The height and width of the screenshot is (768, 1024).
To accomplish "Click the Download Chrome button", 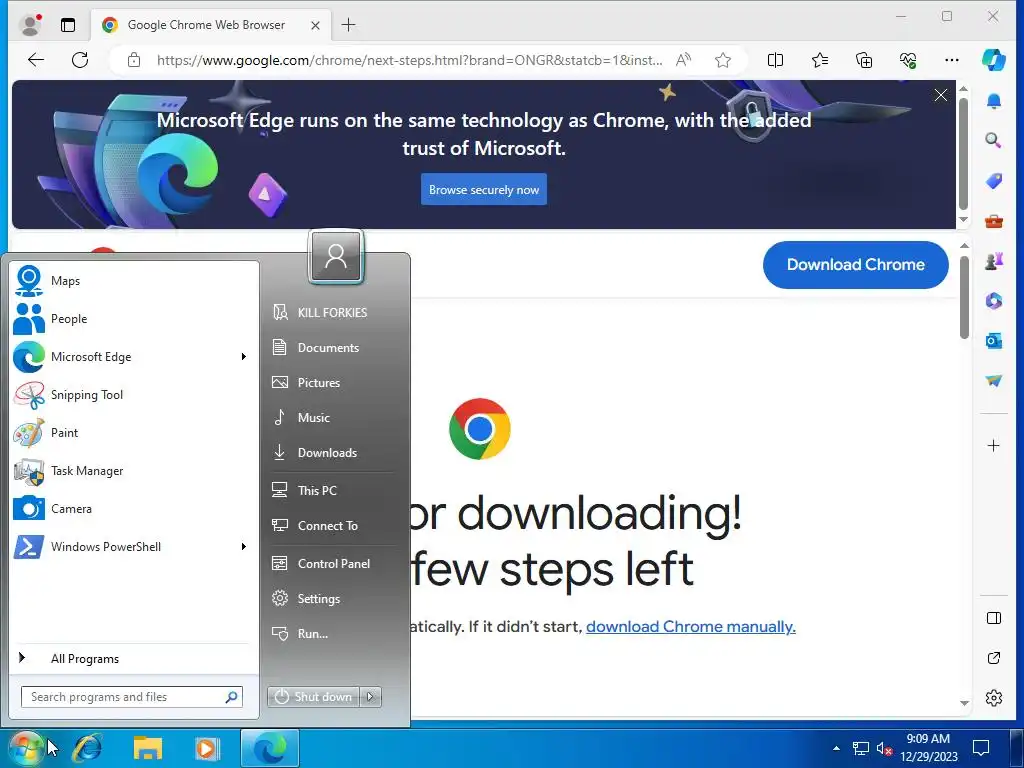I will (x=856, y=264).
